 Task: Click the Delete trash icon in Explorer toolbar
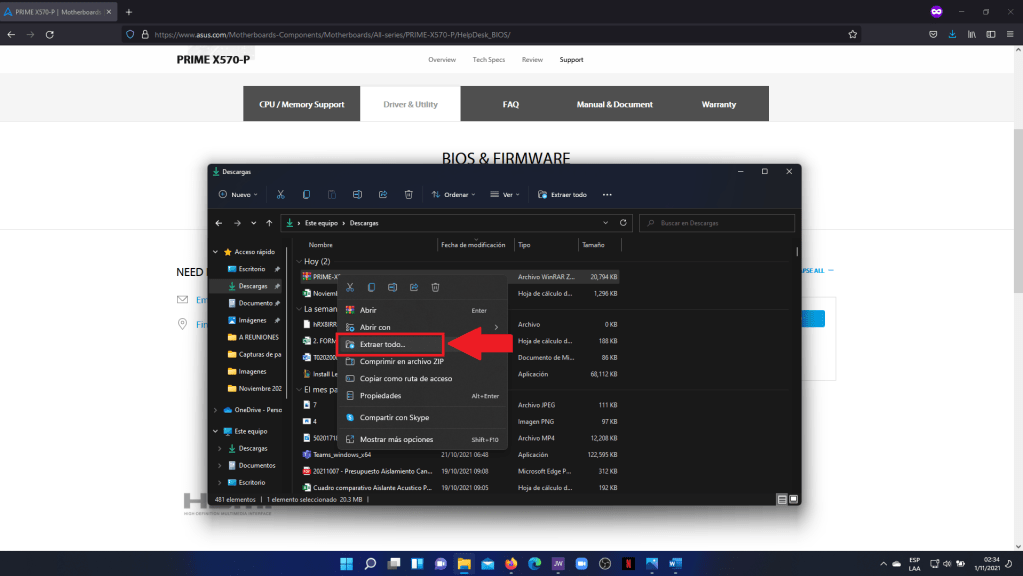[409, 194]
